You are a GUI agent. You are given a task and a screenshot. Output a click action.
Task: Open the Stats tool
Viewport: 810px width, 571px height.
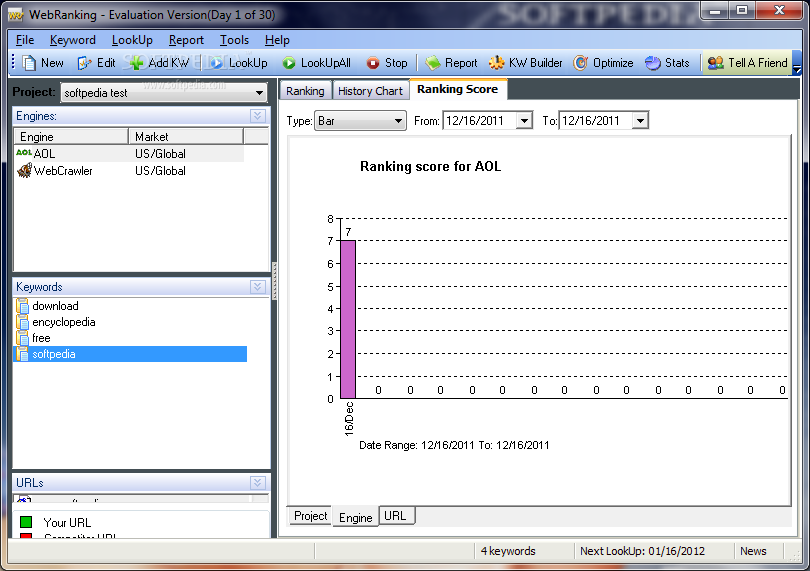(667, 63)
